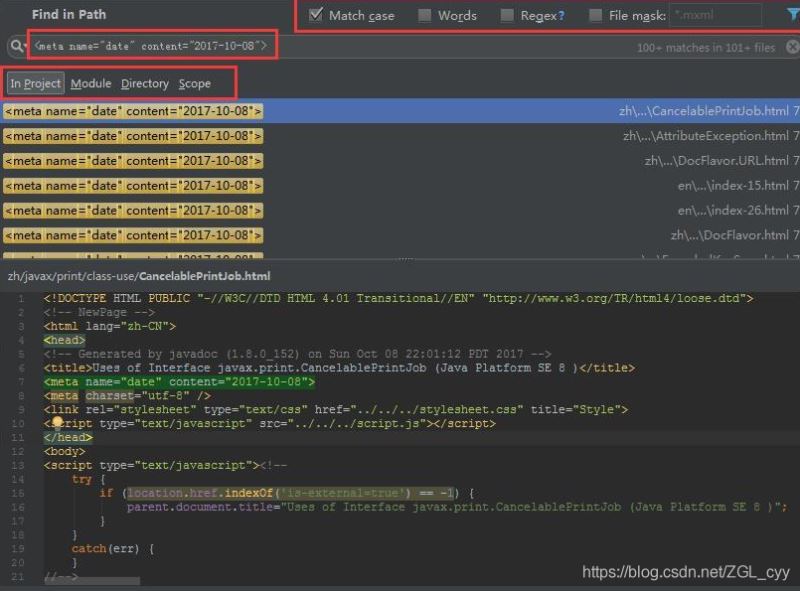This screenshot has height=591, width=800.
Task: Disable the Match case checkbox
Action: tap(316, 15)
